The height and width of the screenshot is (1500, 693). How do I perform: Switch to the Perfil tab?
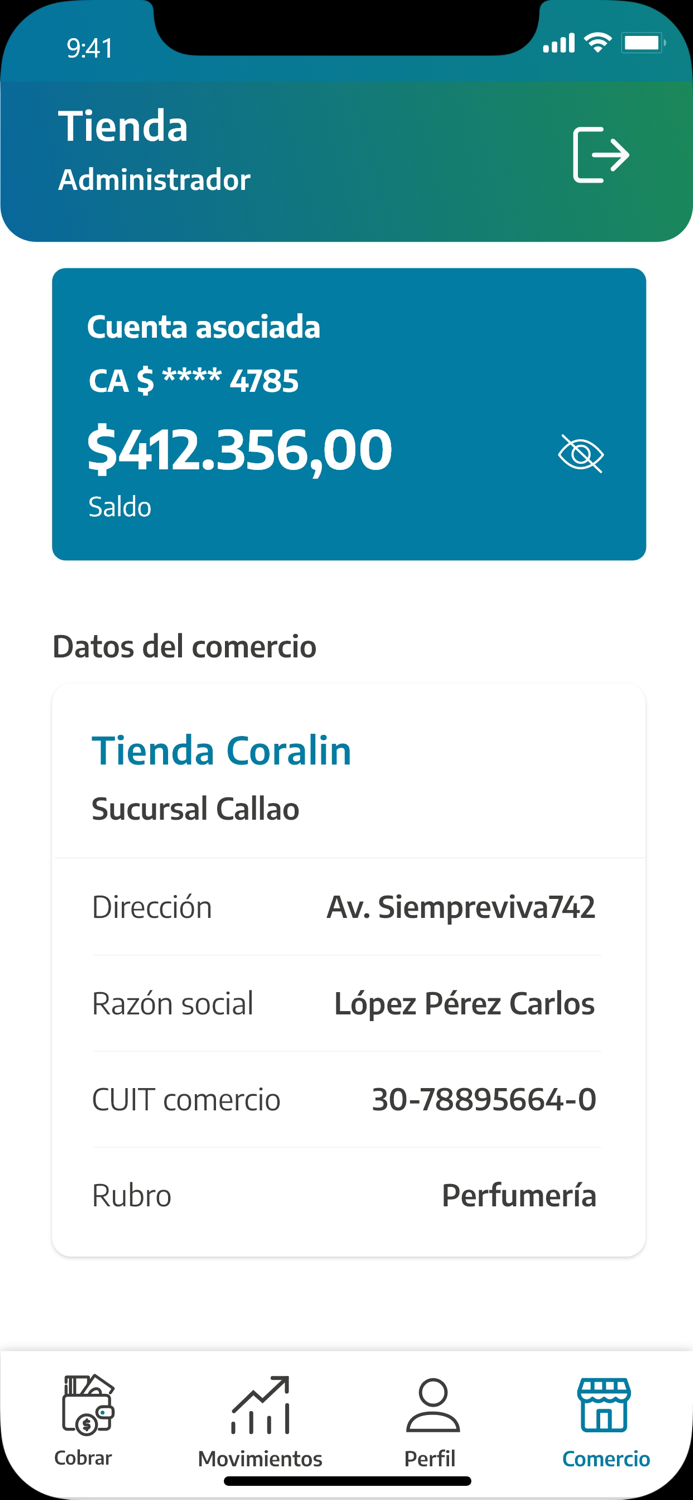tap(430, 1425)
